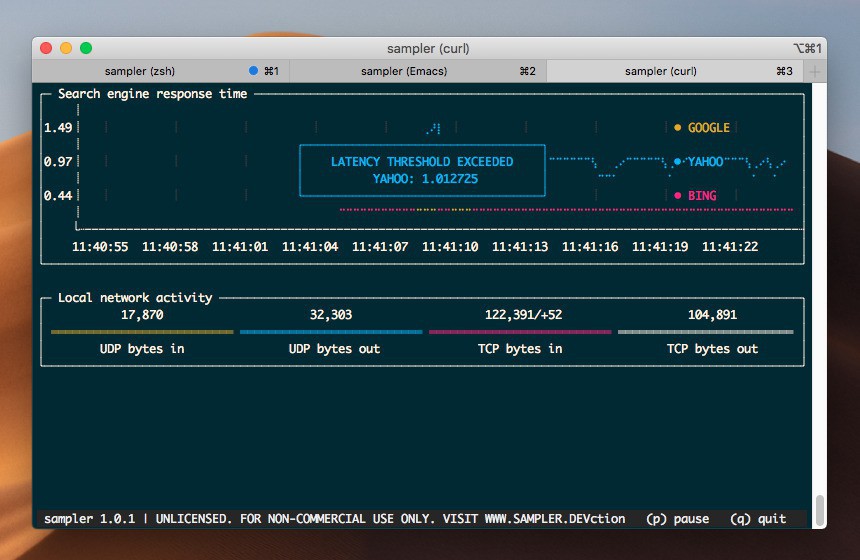Open the sampler (Emacs) tab
The height and width of the screenshot is (560, 860).
pyautogui.click(x=404, y=71)
